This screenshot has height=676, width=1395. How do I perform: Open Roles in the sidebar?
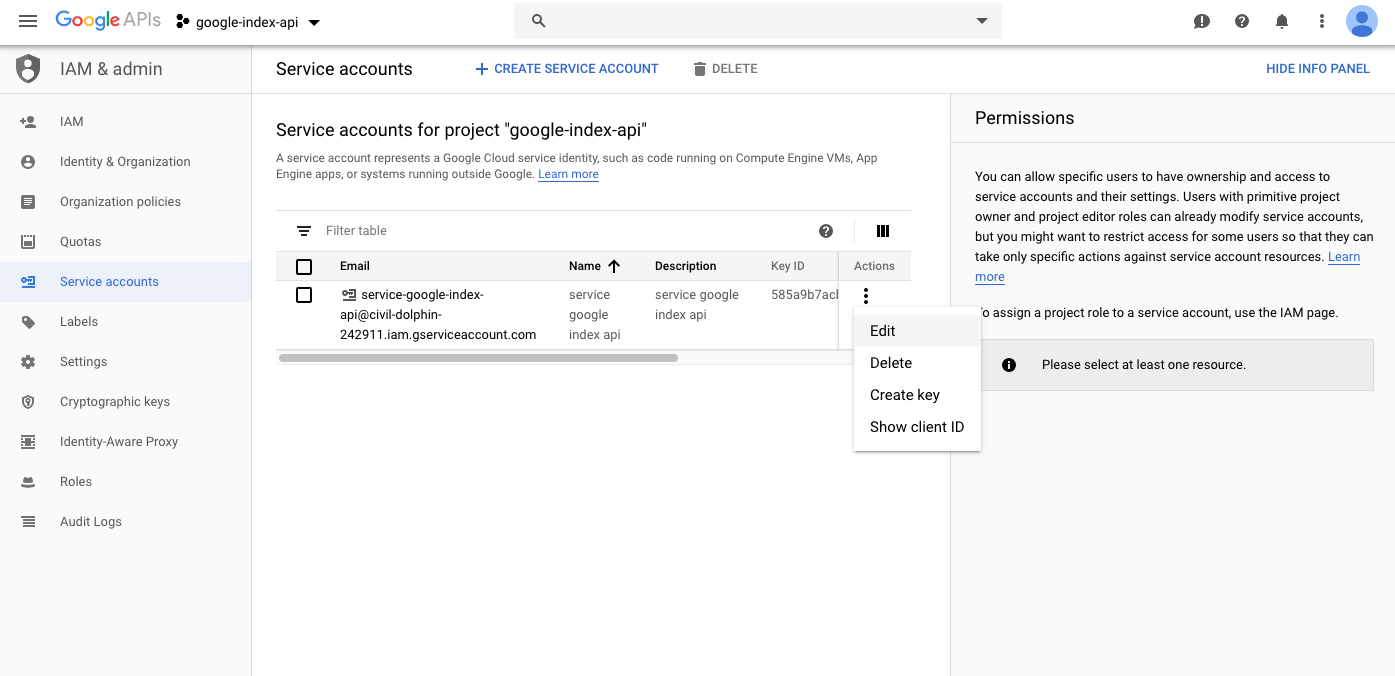[125, 482]
